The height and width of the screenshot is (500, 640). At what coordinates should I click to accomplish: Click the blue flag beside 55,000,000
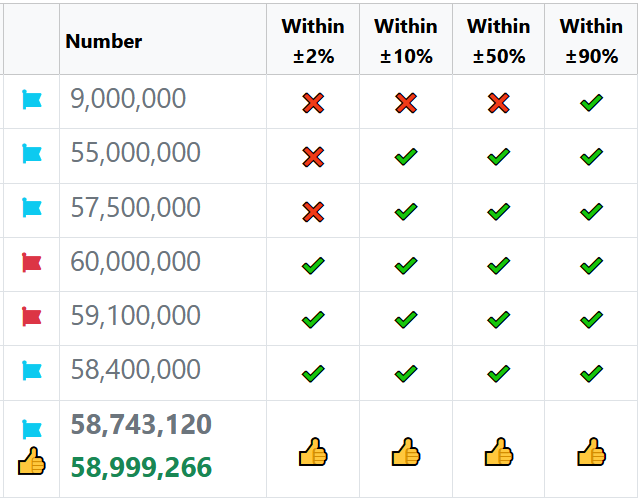tap(32, 154)
